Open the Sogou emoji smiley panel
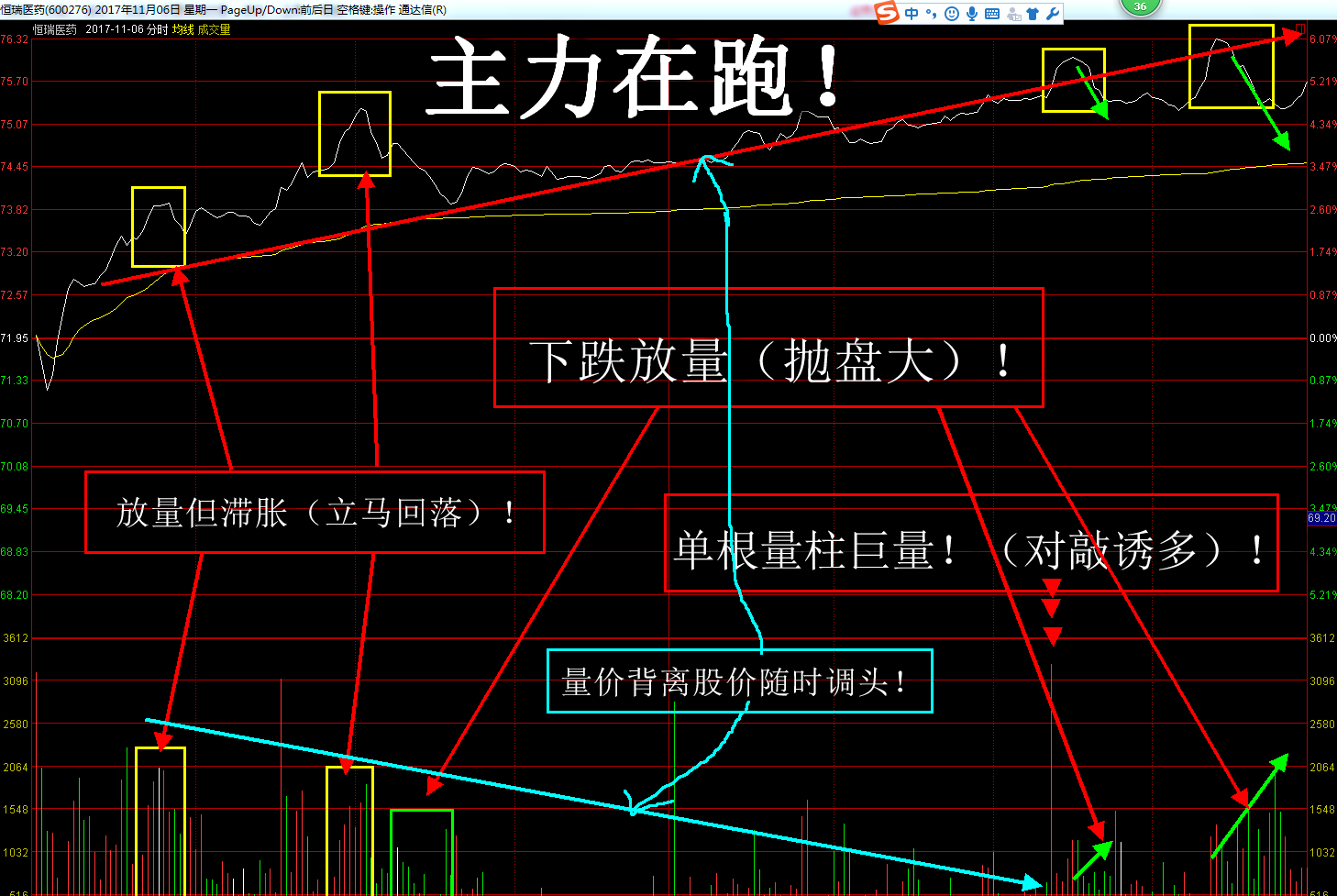Viewport: 1337px width, 896px height. [x=952, y=14]
